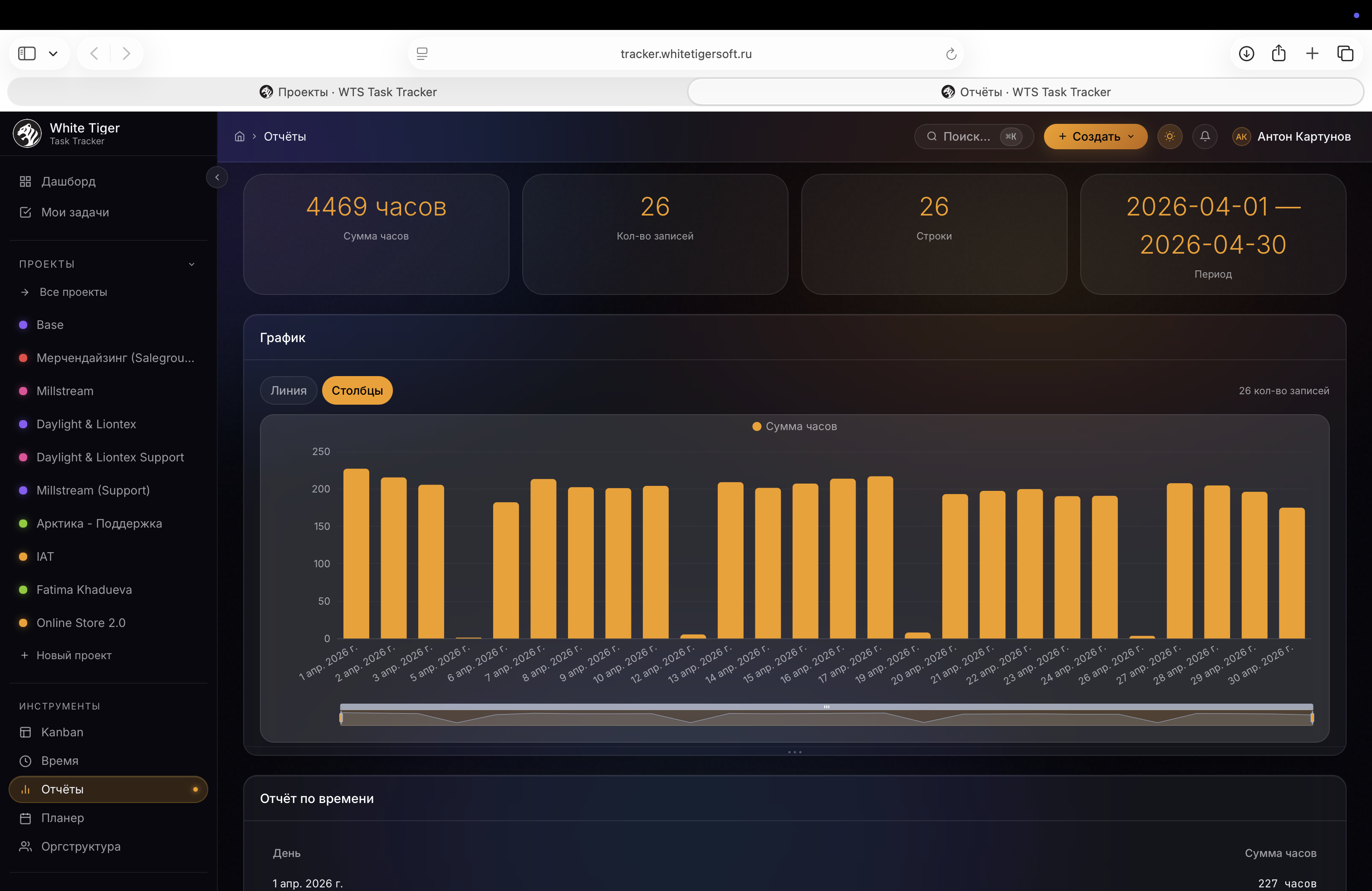
Task: Click the browser share icon
Action: 1279,54
